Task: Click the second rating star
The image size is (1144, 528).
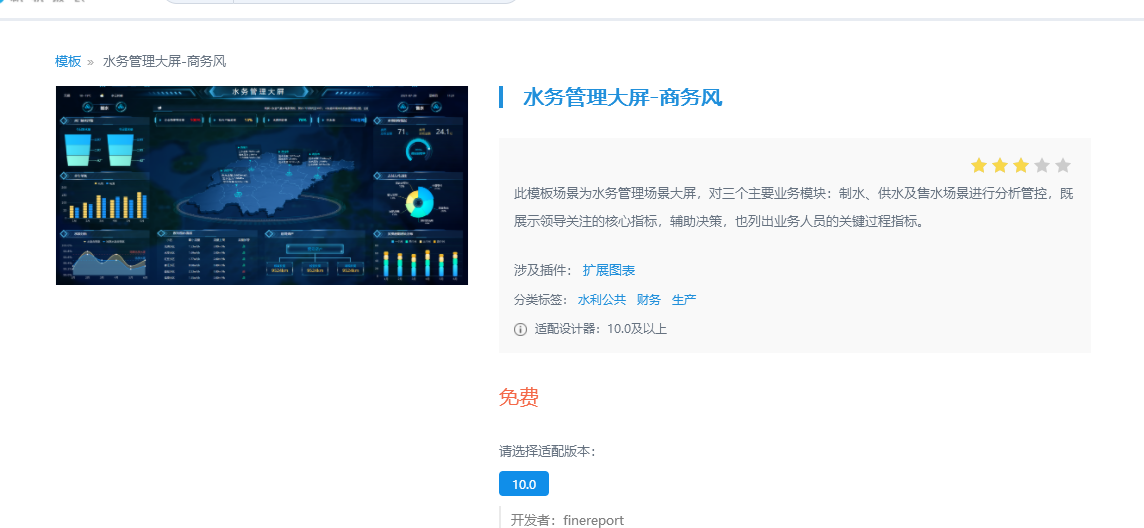Action: 1000,166
